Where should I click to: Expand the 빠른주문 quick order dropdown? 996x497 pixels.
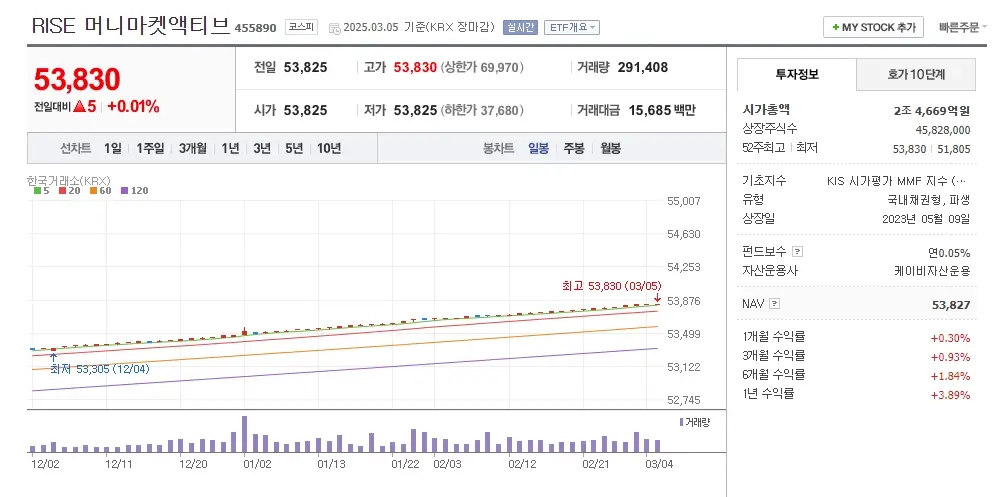coord(962,27)
